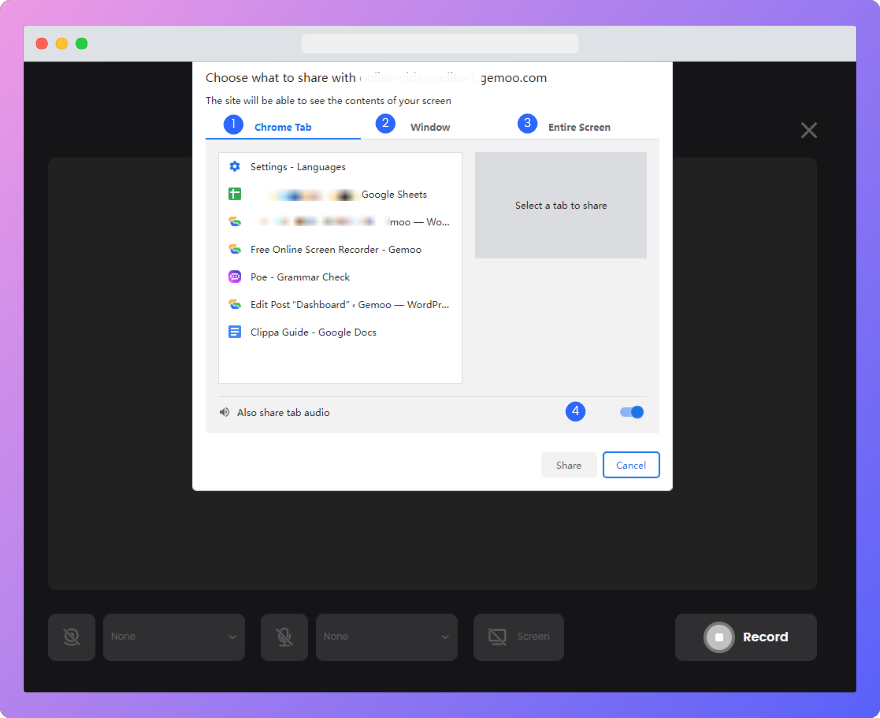Image resolution: width=880 pixels, height=718 pixels.
Task: Select the Poe - Grammar Check row
Action: (340, 277)
